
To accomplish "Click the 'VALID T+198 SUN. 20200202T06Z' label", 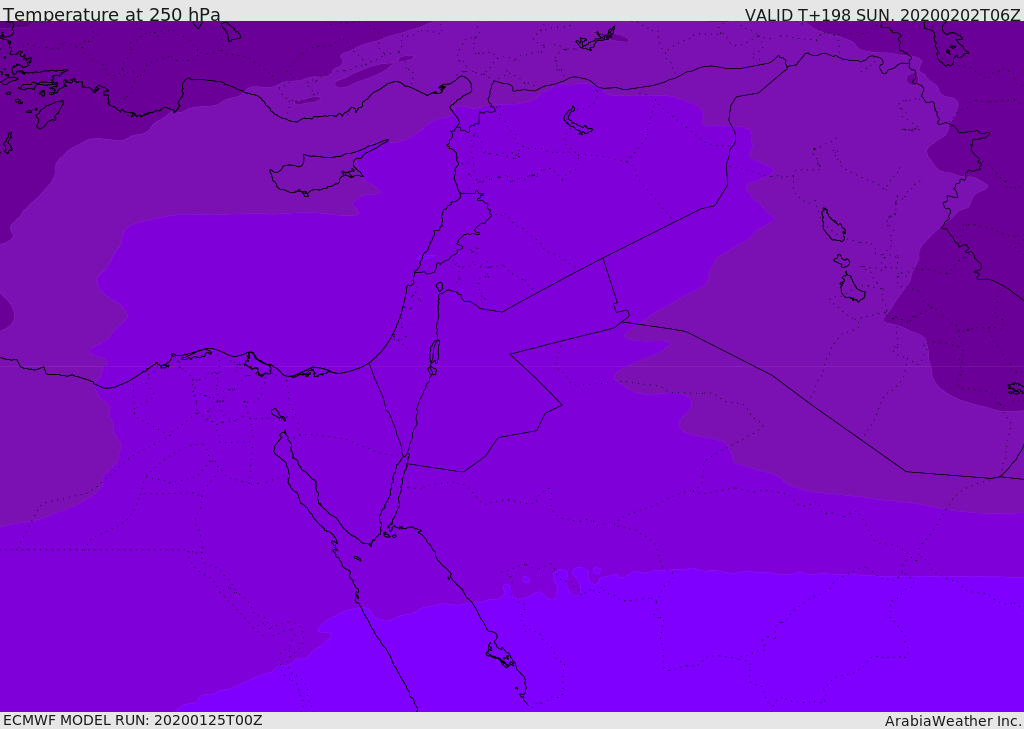I will tap(882, 15).
